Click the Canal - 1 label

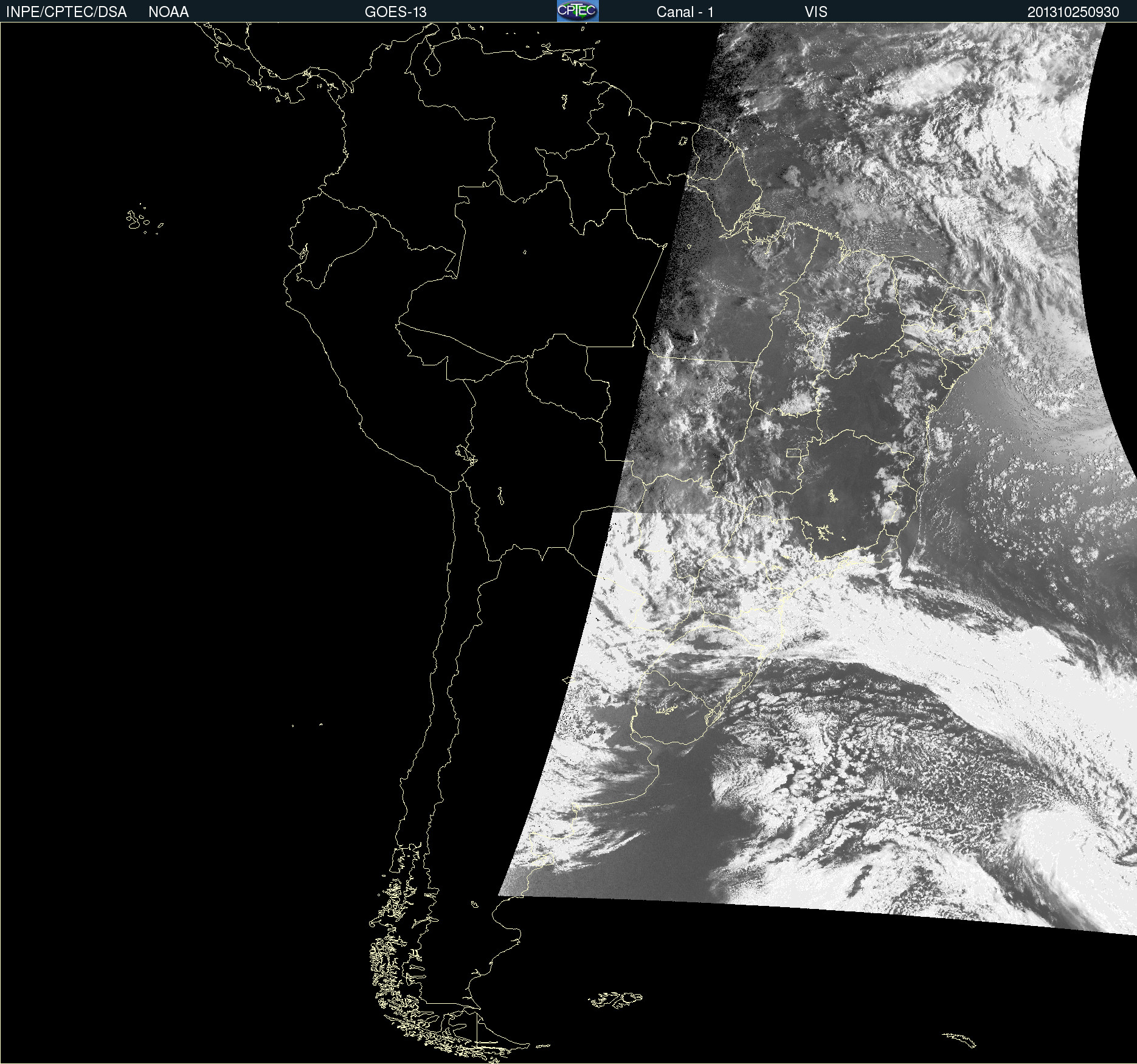[685, 12]
